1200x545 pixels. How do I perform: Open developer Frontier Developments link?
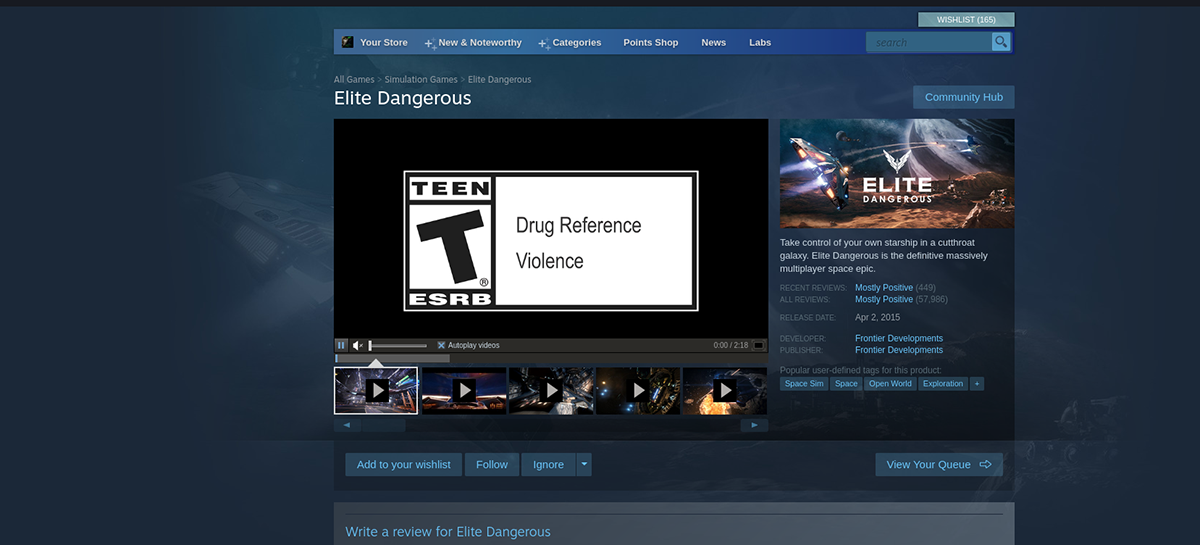(x=899, y=339)
